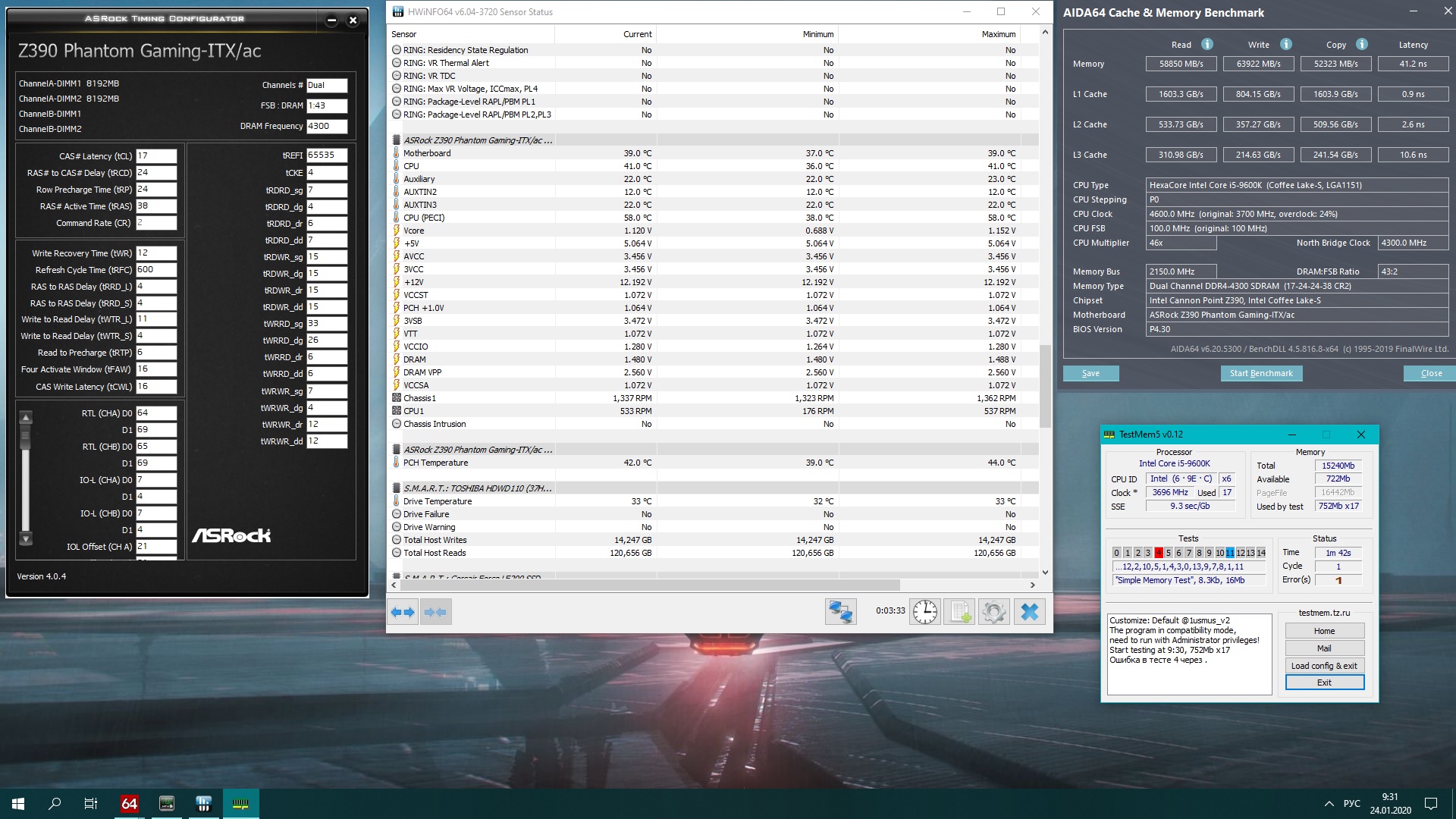Open the Home link button in TestMem5

[1324, 631]
